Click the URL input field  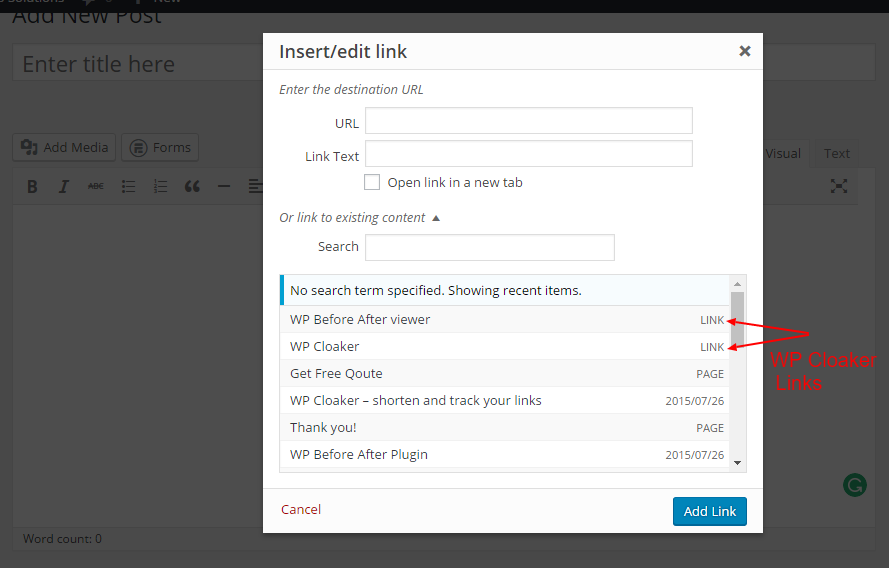click(528, 121)
